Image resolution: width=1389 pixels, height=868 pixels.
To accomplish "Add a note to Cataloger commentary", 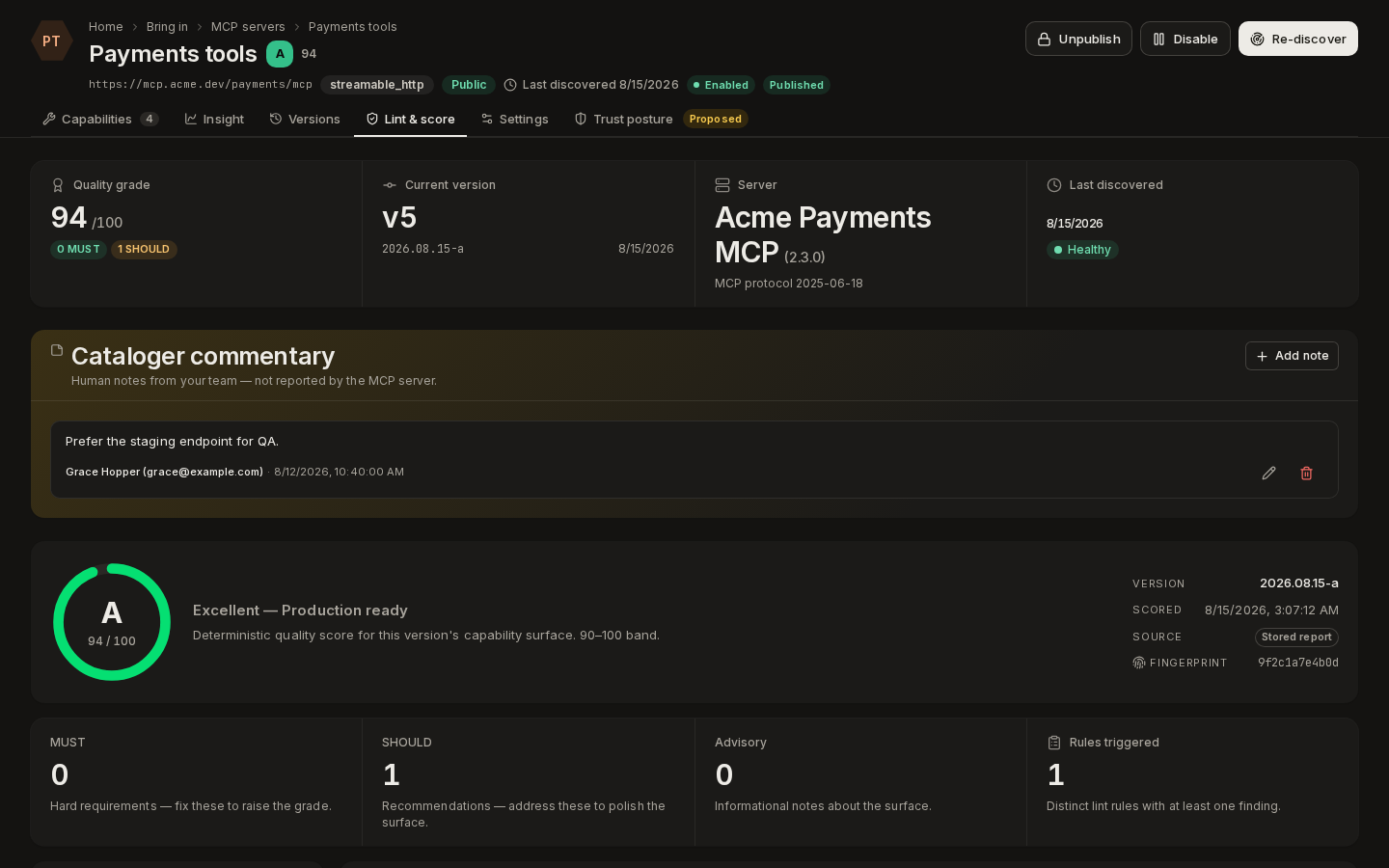I will (1292, 356).
